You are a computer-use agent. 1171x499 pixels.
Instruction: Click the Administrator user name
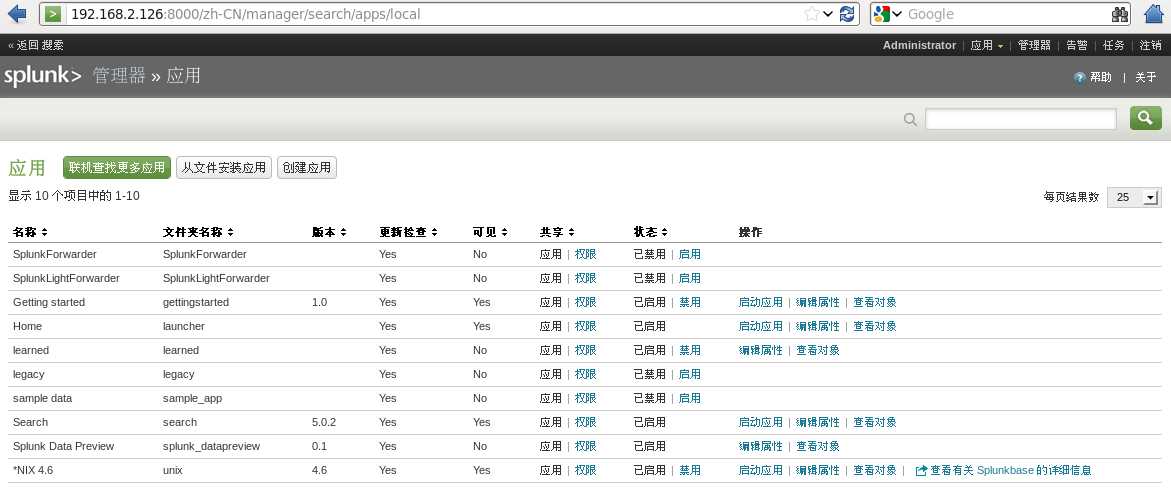(919, 46)
